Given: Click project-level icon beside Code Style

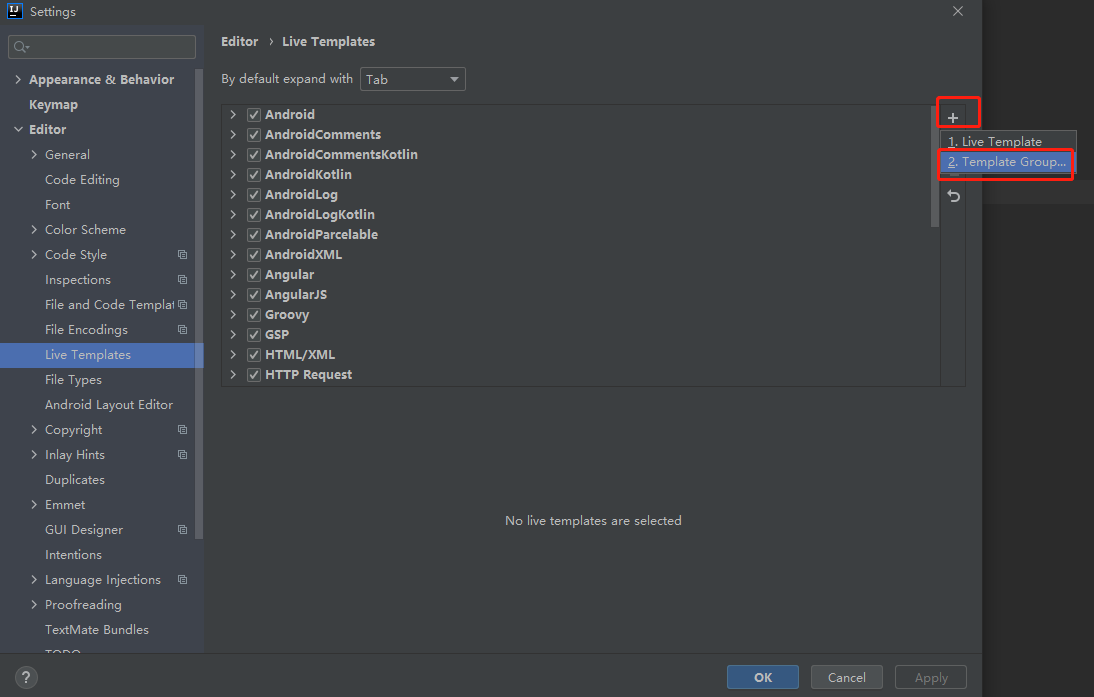Looking at the screenshot, I should (182, 255).
